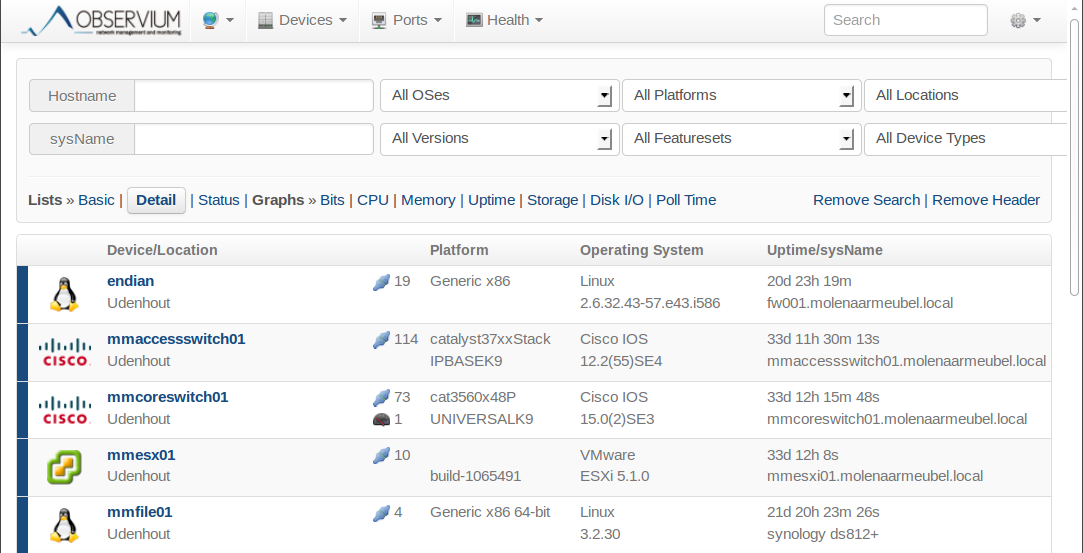Show the Poll Time graphs
The height and width of the screenshot is (553, 1083).
tap(686, 200)
